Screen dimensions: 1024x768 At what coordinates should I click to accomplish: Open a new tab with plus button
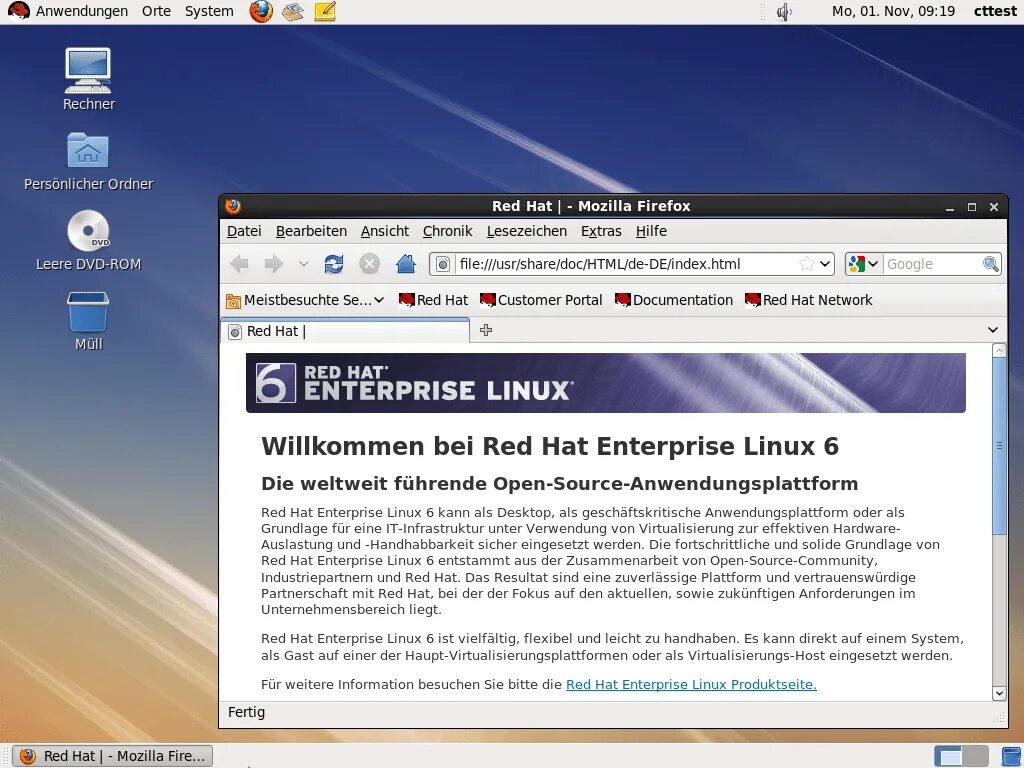pos(486,330)
